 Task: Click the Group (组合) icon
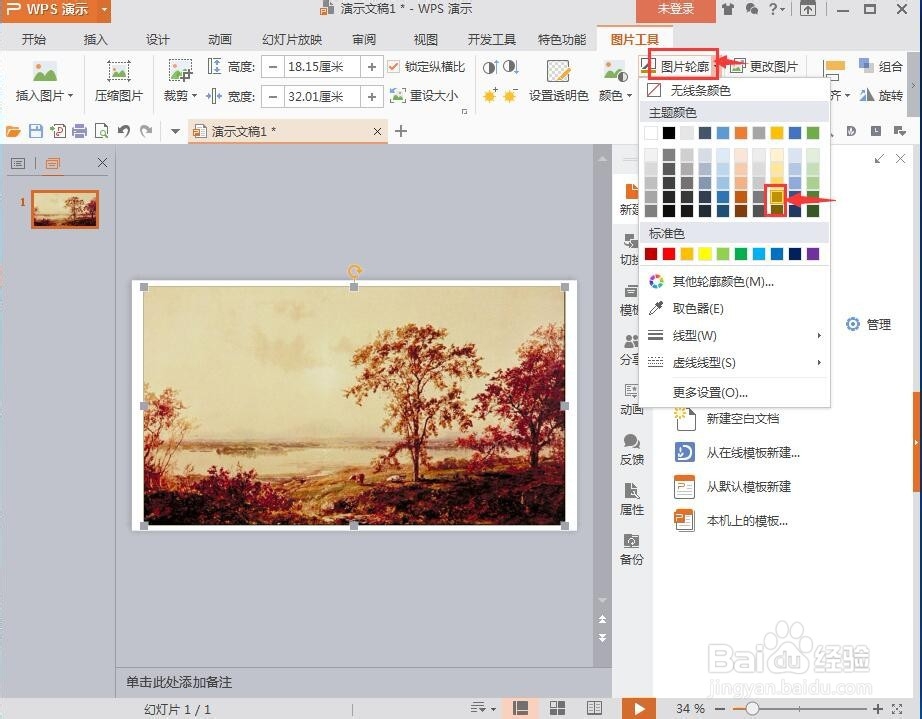[x=866, y=65]
